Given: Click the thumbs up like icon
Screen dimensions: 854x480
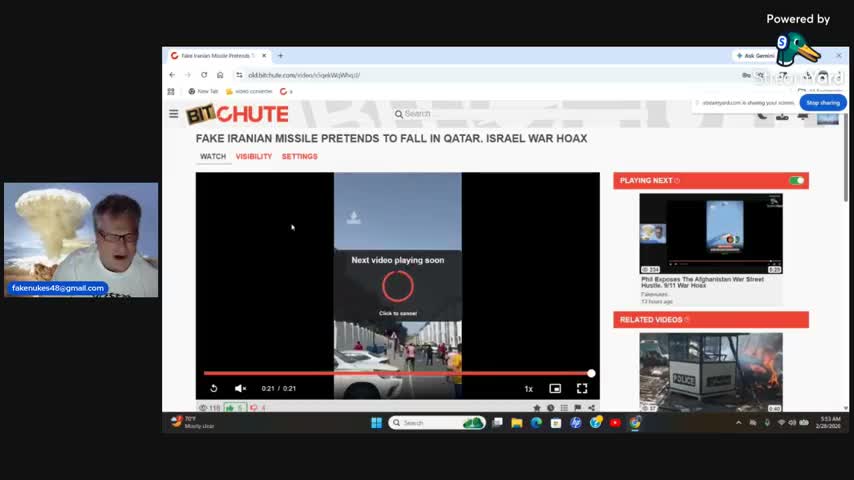Looking at the screenshot, I should [230, 408].
